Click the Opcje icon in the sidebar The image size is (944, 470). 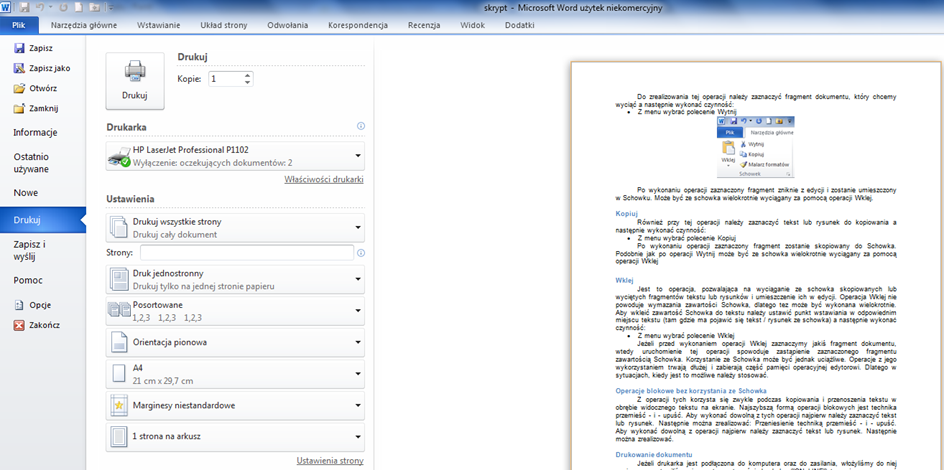19,305
